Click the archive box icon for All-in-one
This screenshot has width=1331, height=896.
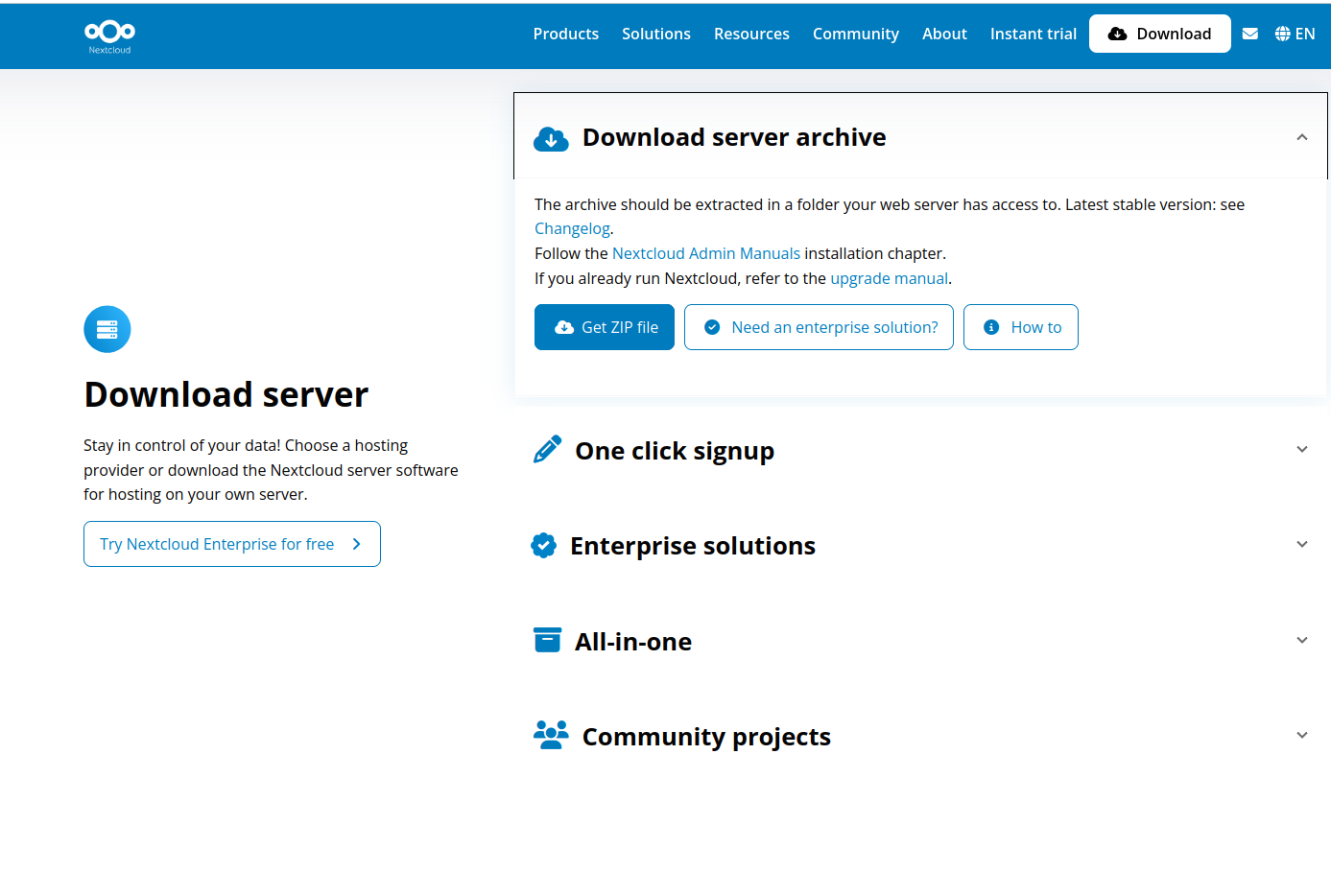(547, 640)
